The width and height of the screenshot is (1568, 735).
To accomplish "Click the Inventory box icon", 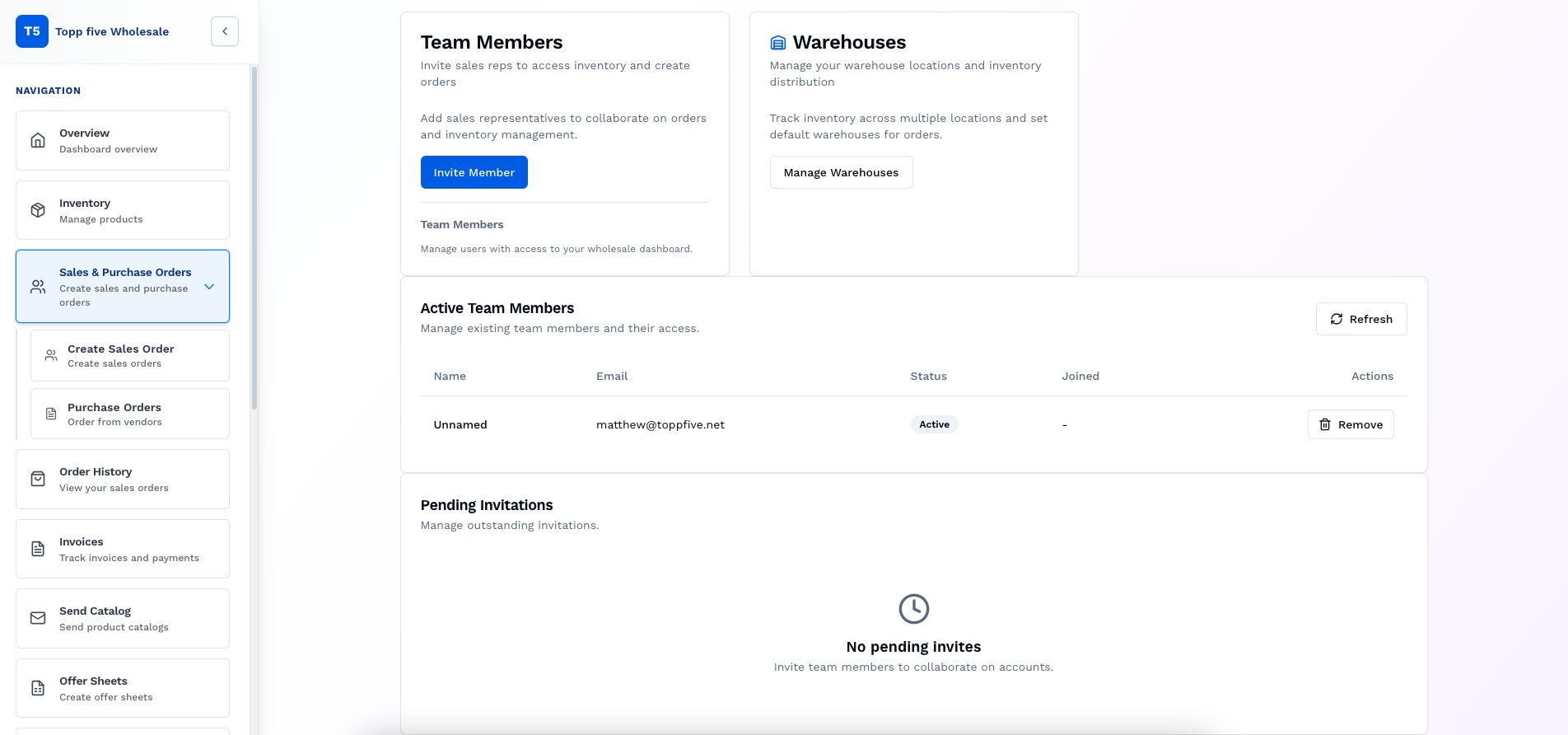I will point(38,211).
